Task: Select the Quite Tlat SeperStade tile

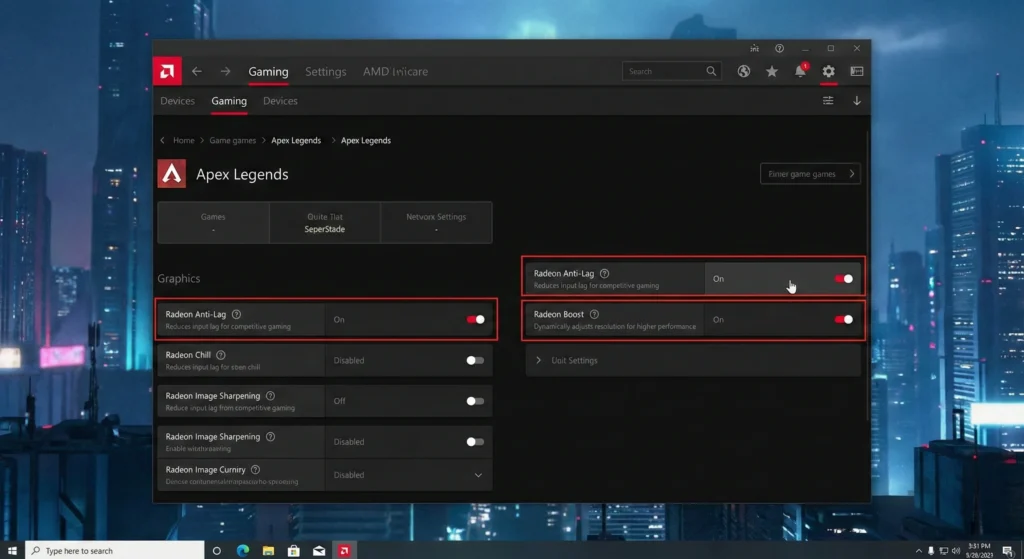Action: click(325, 223)
